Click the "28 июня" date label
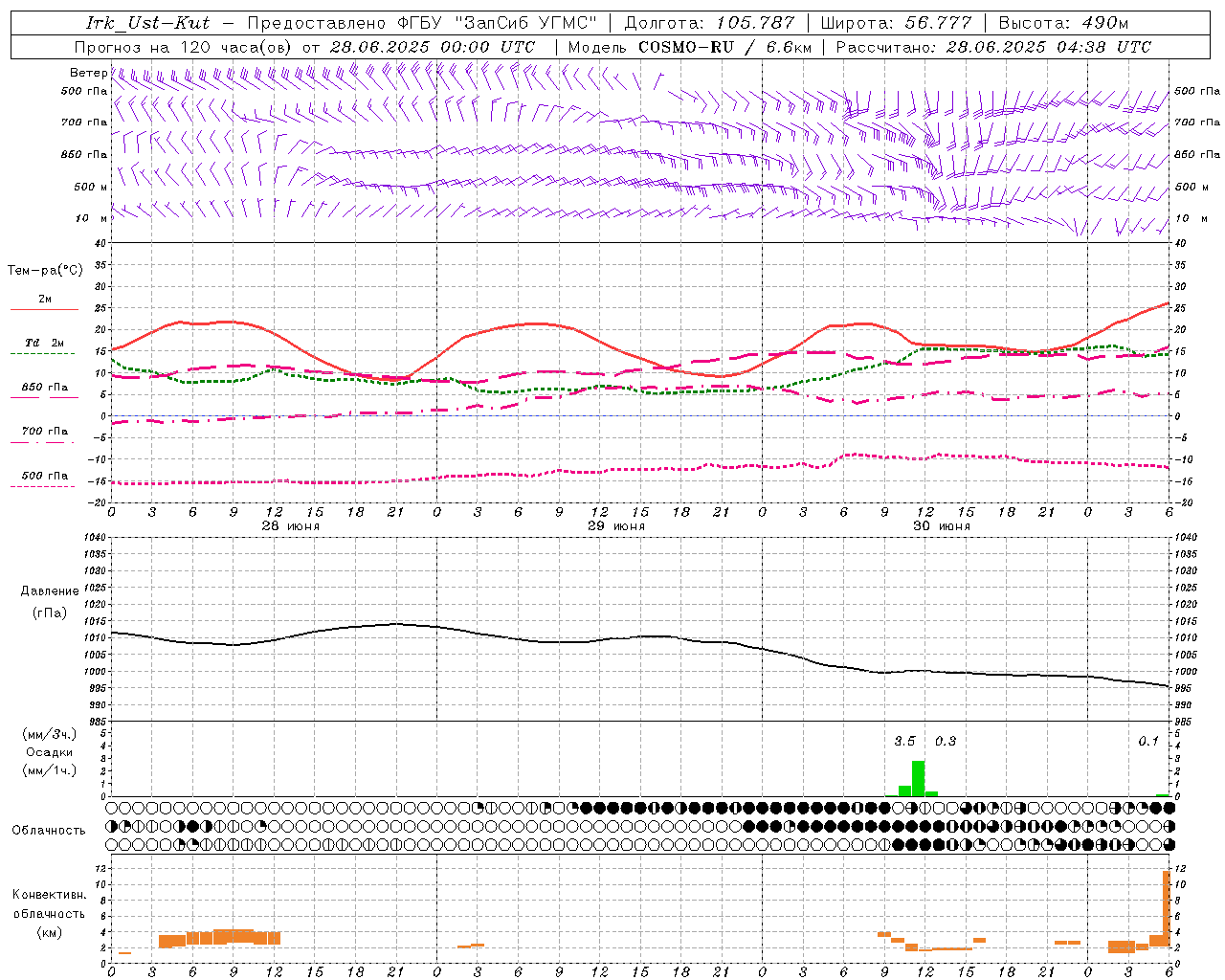The width and height of the screenshot is (1225, 980). 291,526
